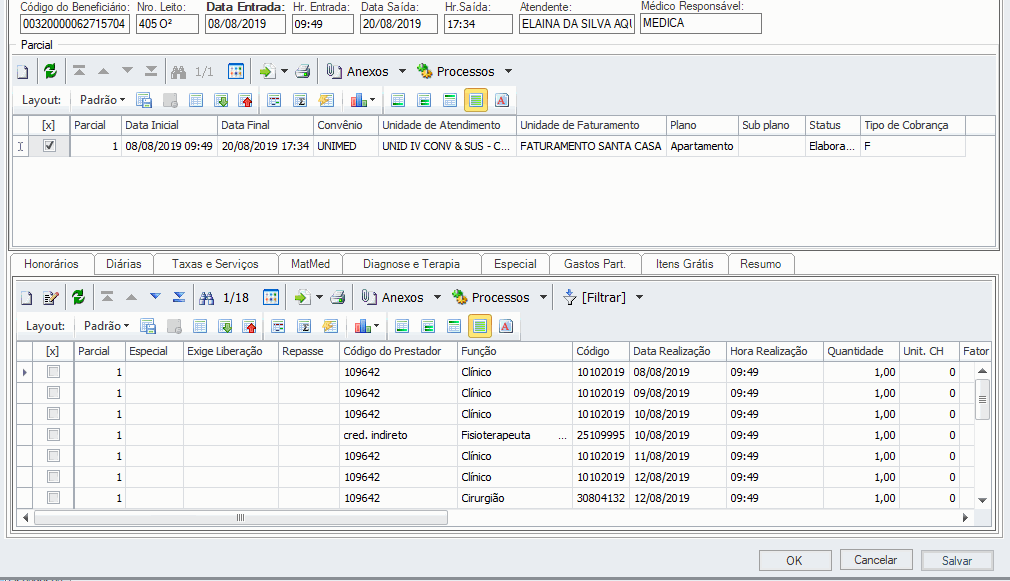
Task: Toggle [x] select-all header in Honorários grid
Action: click(x=53, y=351)
